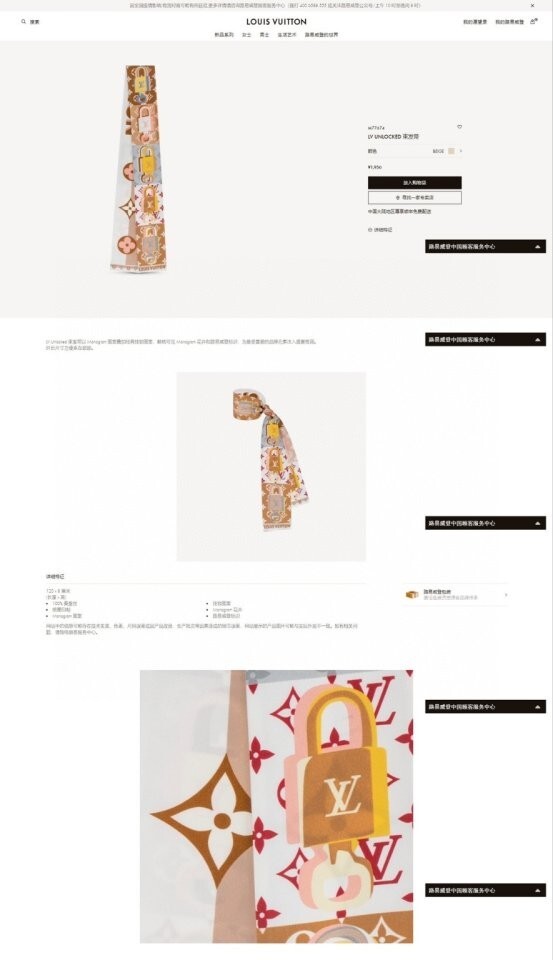Open the 路易威登包装 packaging chevron
Viewport: 553px width, 960px height.
coord(505,594)
